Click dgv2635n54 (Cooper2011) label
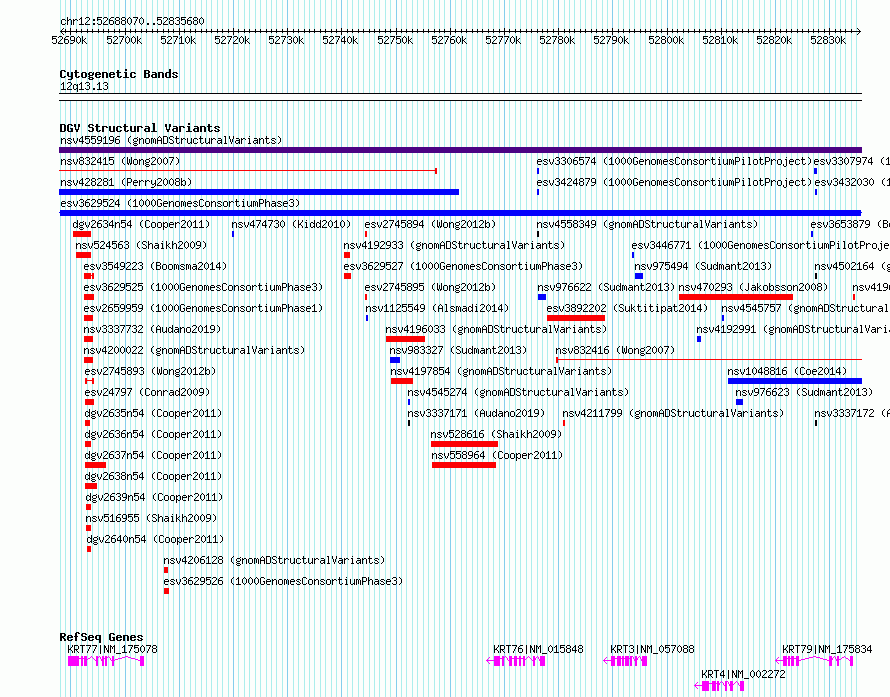Viewport: 890px width, 697px height. 154,413
